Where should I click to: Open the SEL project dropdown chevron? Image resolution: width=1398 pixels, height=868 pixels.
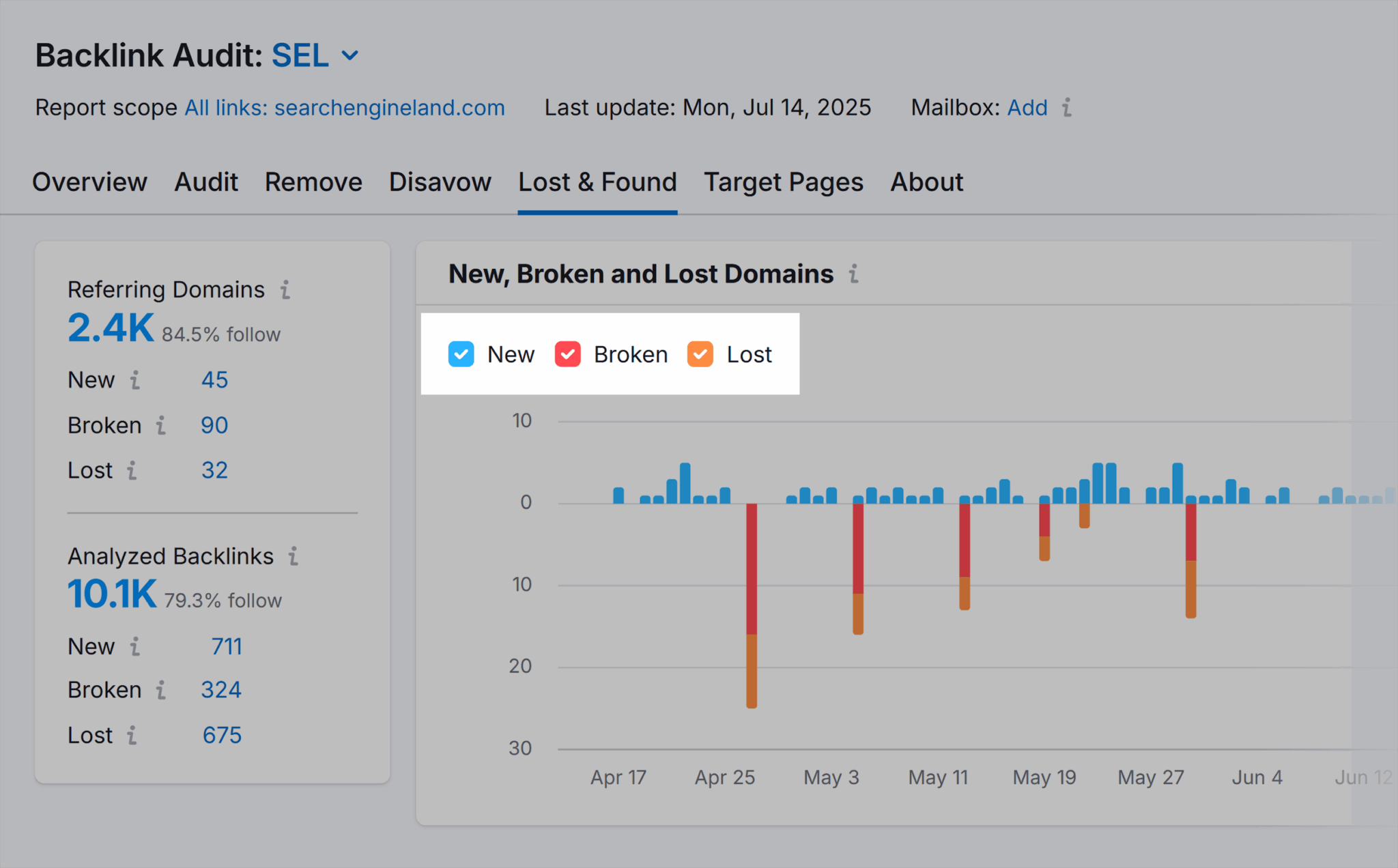tap(350, 56)
